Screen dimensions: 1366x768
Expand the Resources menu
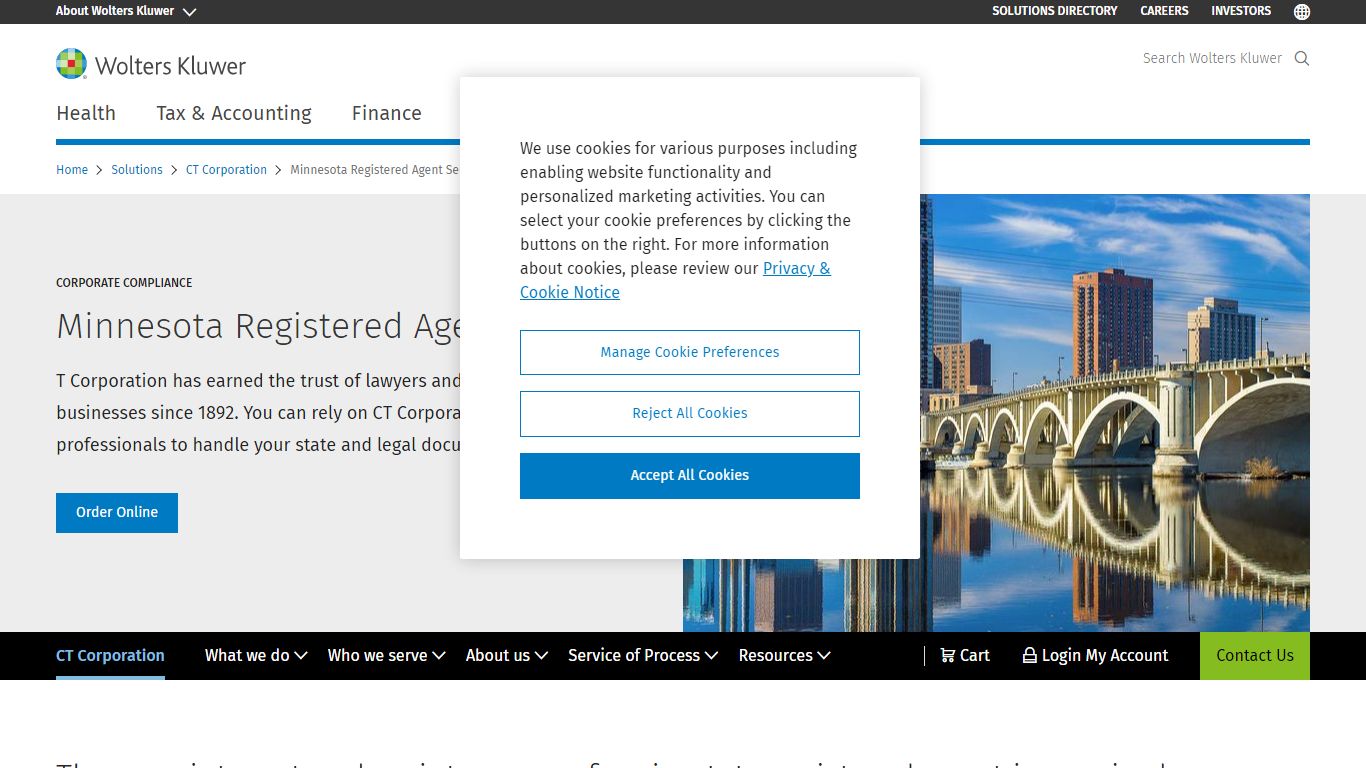point(784,656)
